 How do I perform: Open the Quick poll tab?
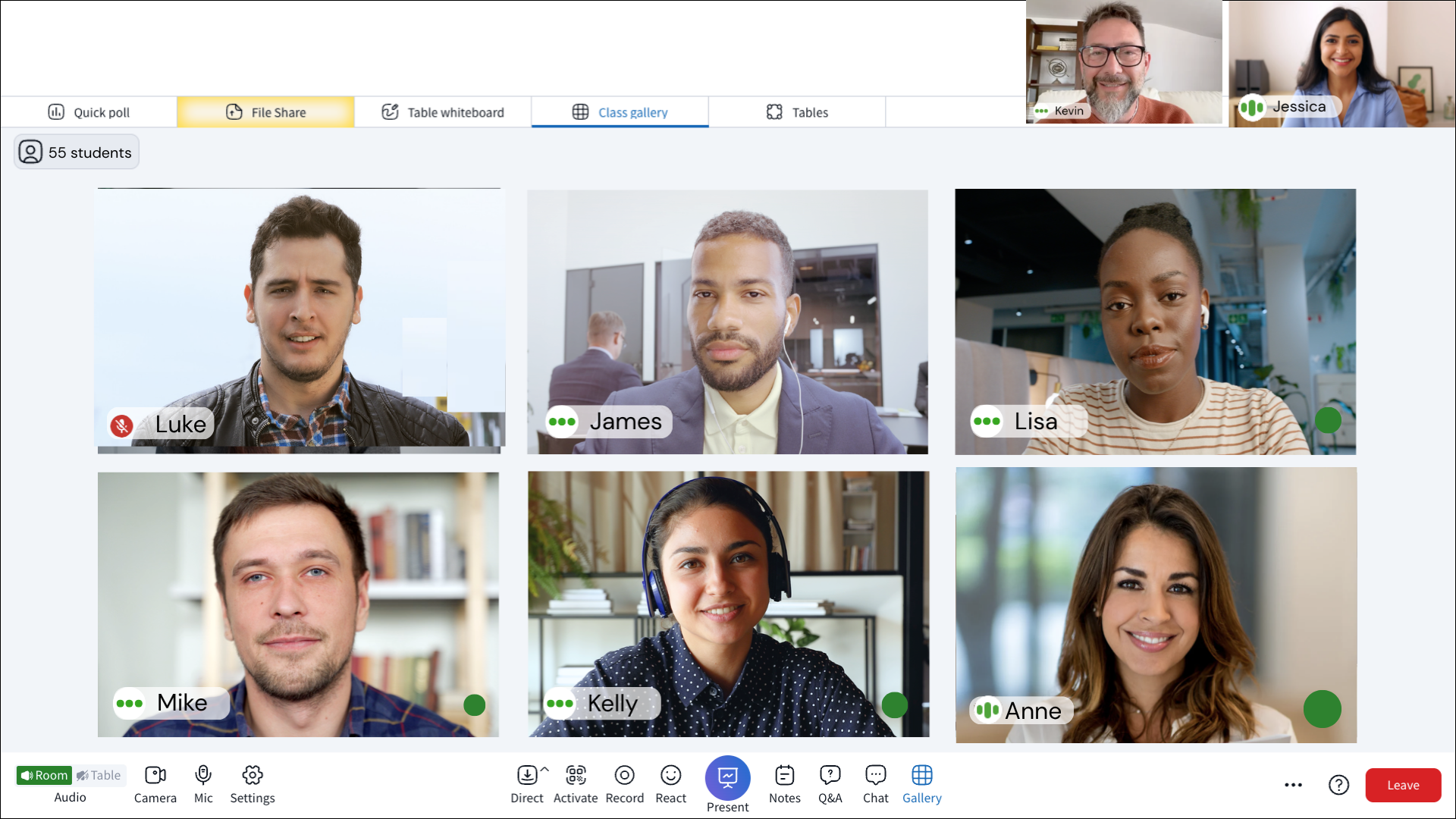click(x=89, y=112)
